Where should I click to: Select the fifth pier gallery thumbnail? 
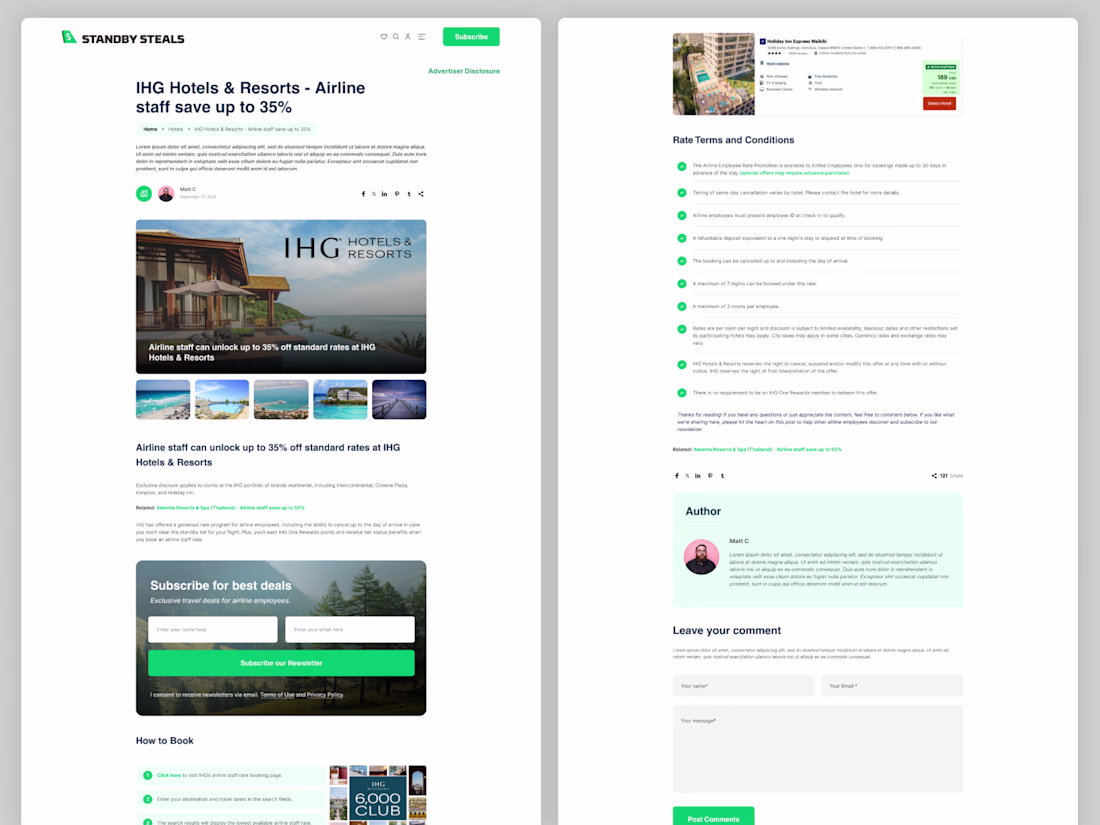pyautogui.click(x=399, y=399)
